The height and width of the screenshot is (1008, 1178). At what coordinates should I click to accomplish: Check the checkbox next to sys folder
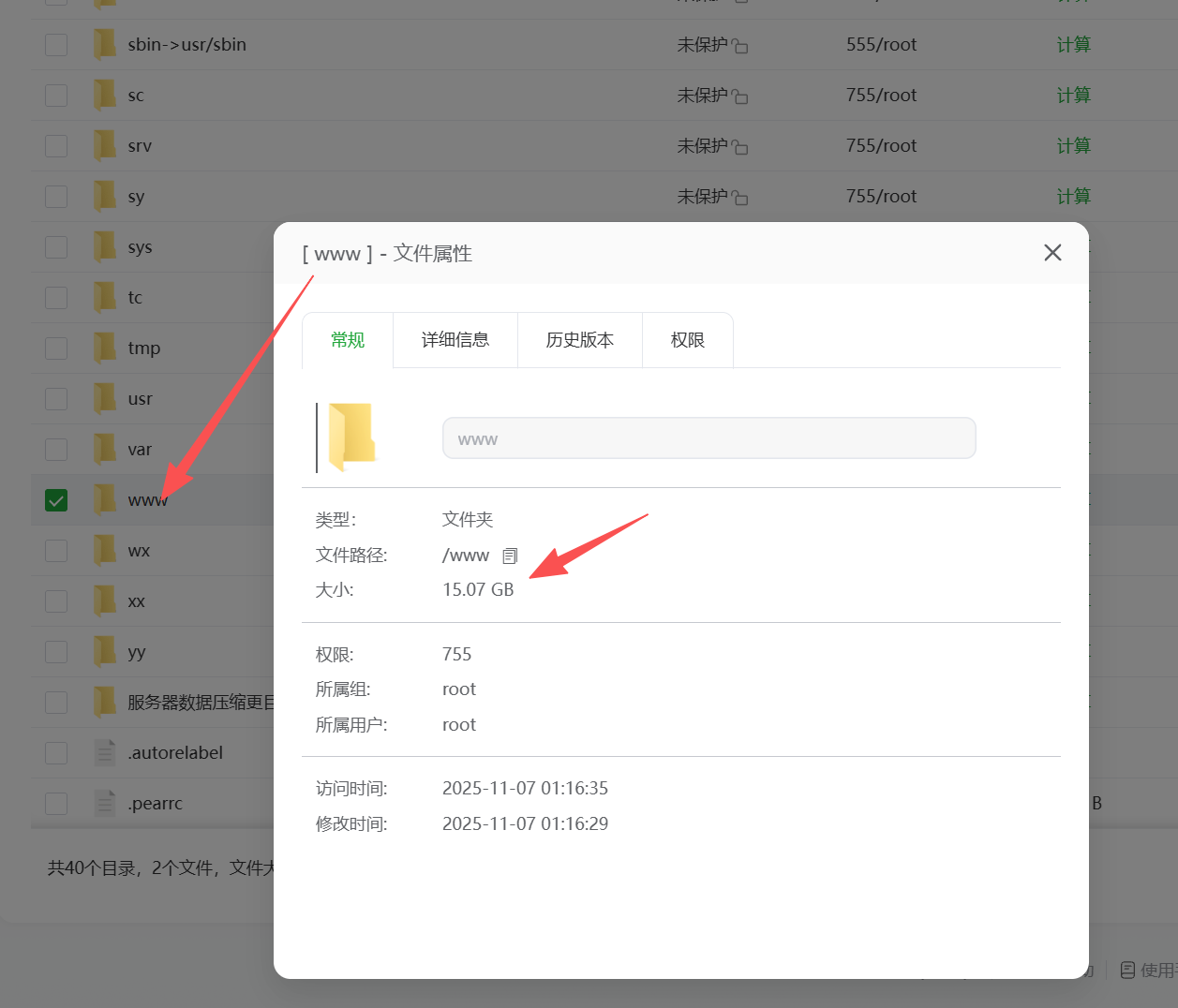point(55,246)
